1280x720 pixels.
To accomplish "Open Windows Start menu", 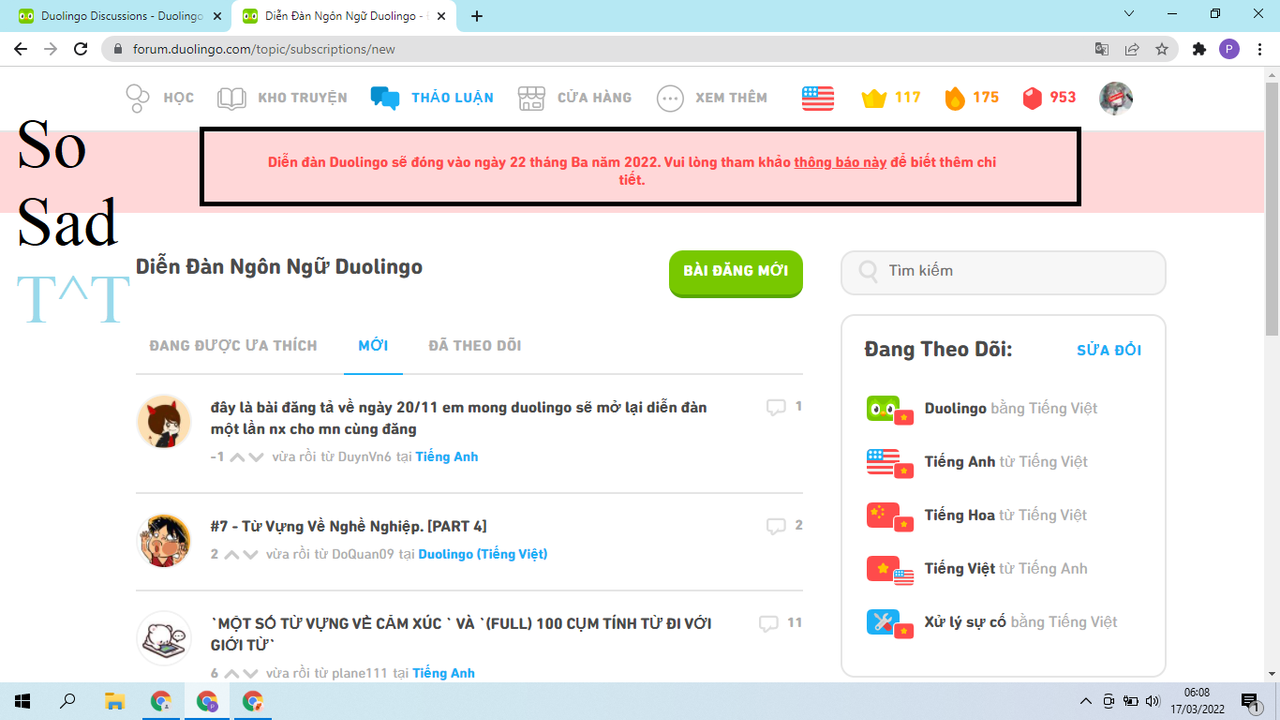I will tap(20, 701).
